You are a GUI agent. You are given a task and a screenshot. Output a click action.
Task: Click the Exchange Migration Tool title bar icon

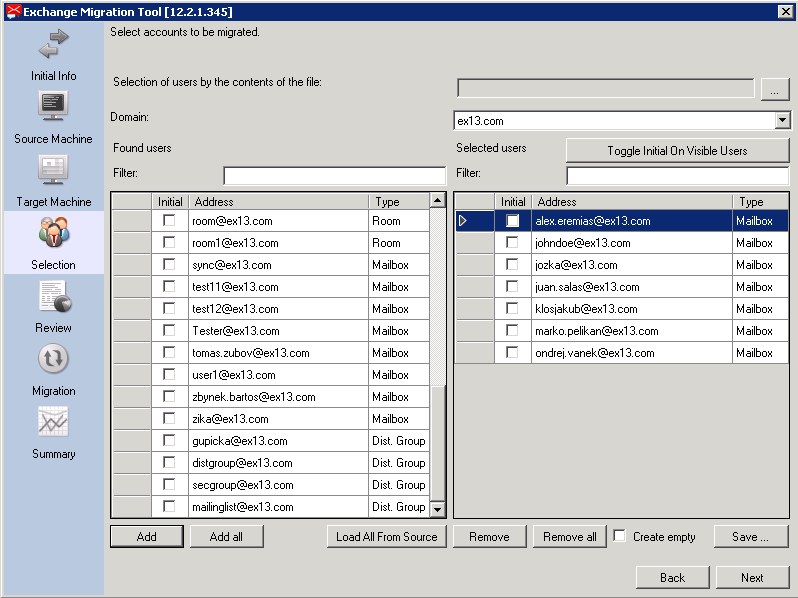[14, 11]
